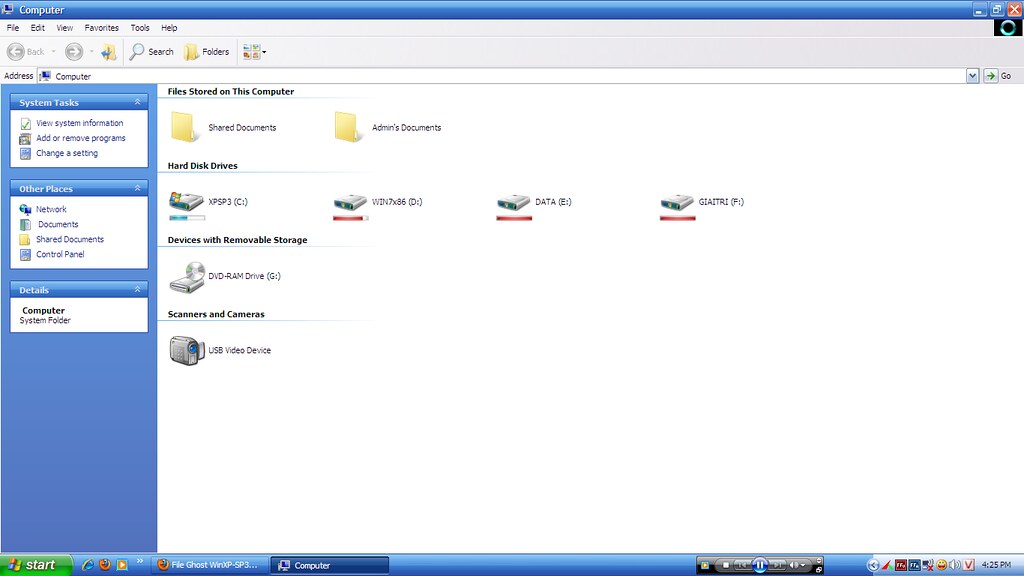This screenshot has height=576, width=1024.
Task: Pause playback in media player toolbar
Action: pyautogui.click(x=760, y=565)
